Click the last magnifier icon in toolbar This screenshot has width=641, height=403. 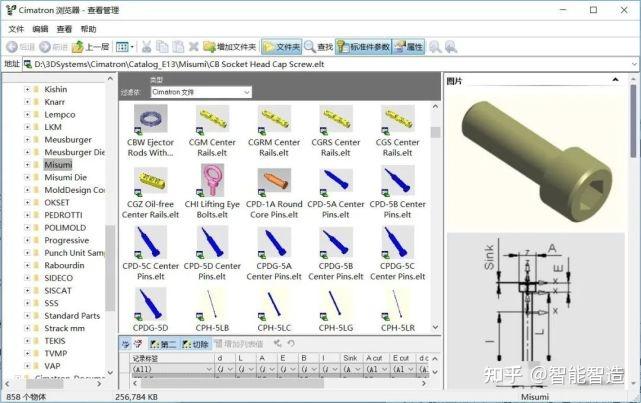(x=451, y=47)
